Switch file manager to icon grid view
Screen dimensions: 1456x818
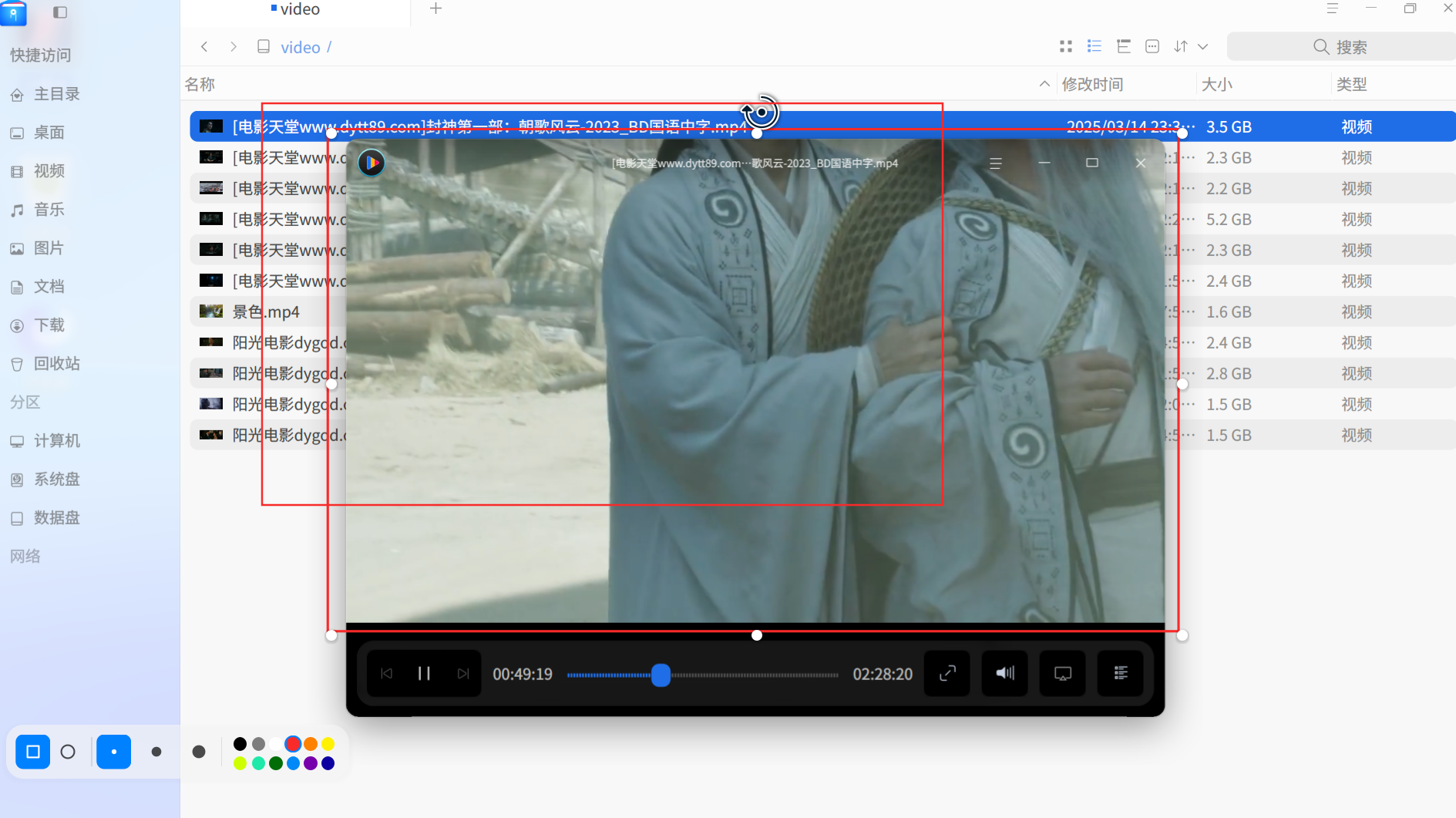coord(1066,47)
